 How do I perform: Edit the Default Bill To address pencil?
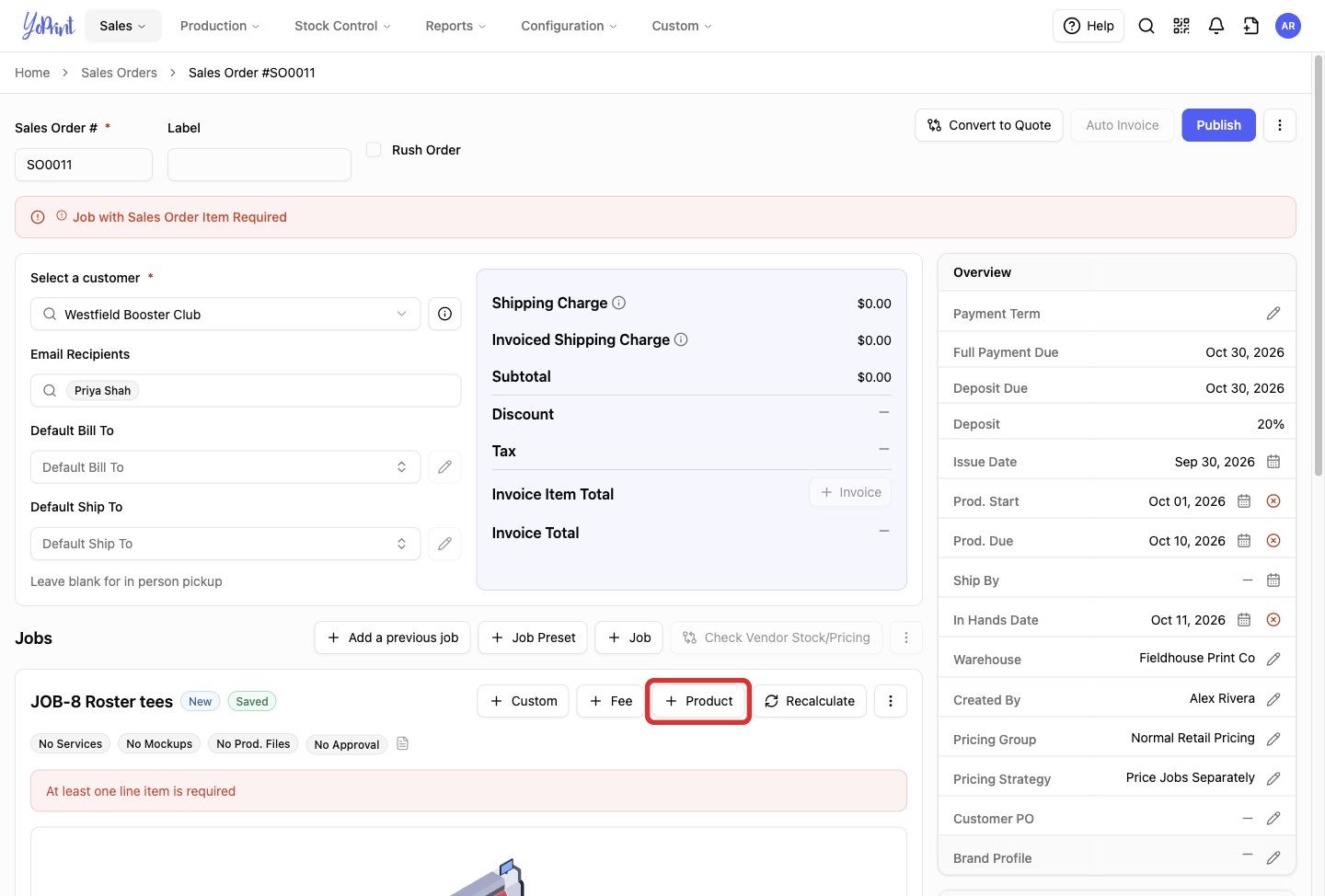point(444,467)
